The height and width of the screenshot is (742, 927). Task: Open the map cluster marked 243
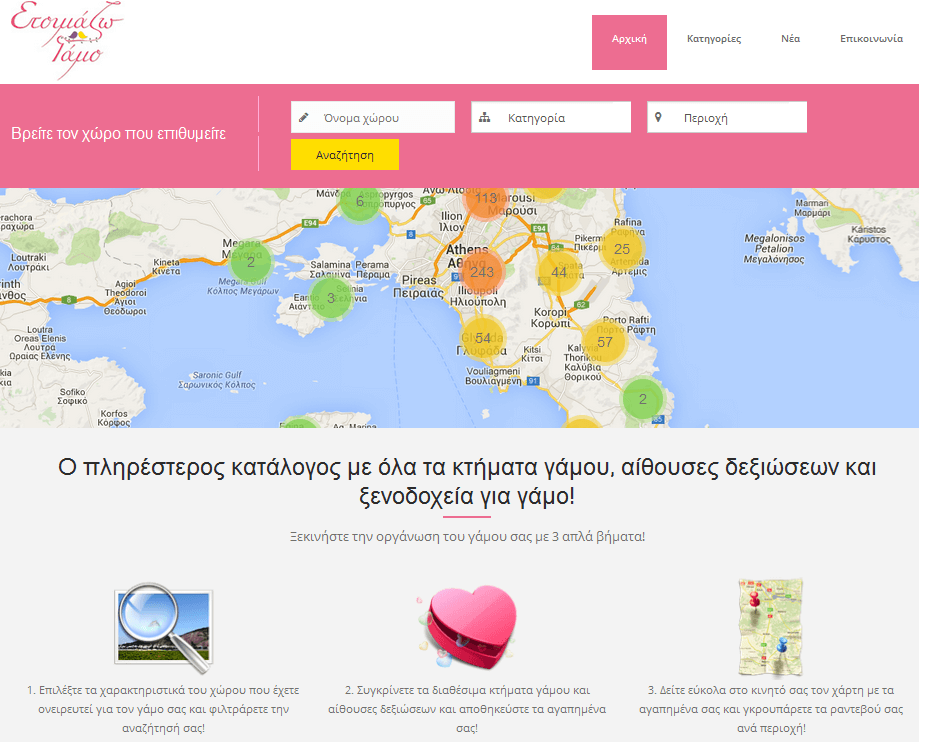(482, 272)
